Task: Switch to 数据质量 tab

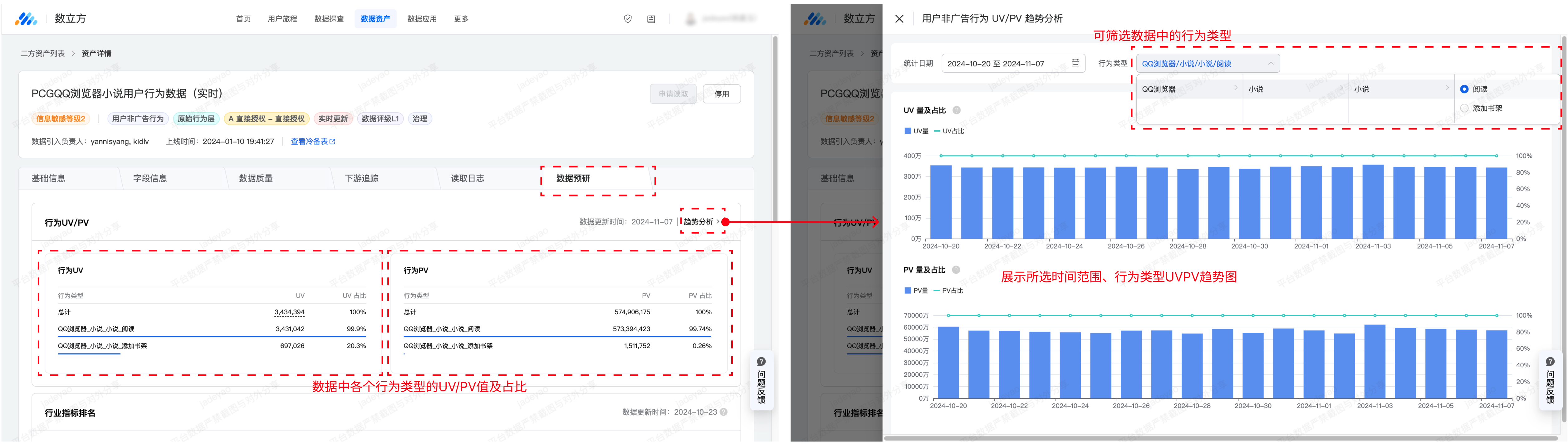Action: tap(256, 178)
